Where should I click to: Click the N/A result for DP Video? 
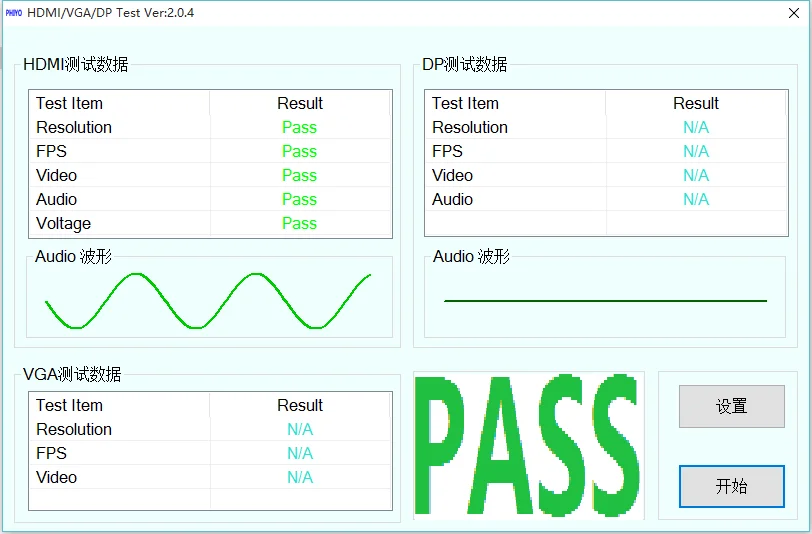click(x=696, y=175)
